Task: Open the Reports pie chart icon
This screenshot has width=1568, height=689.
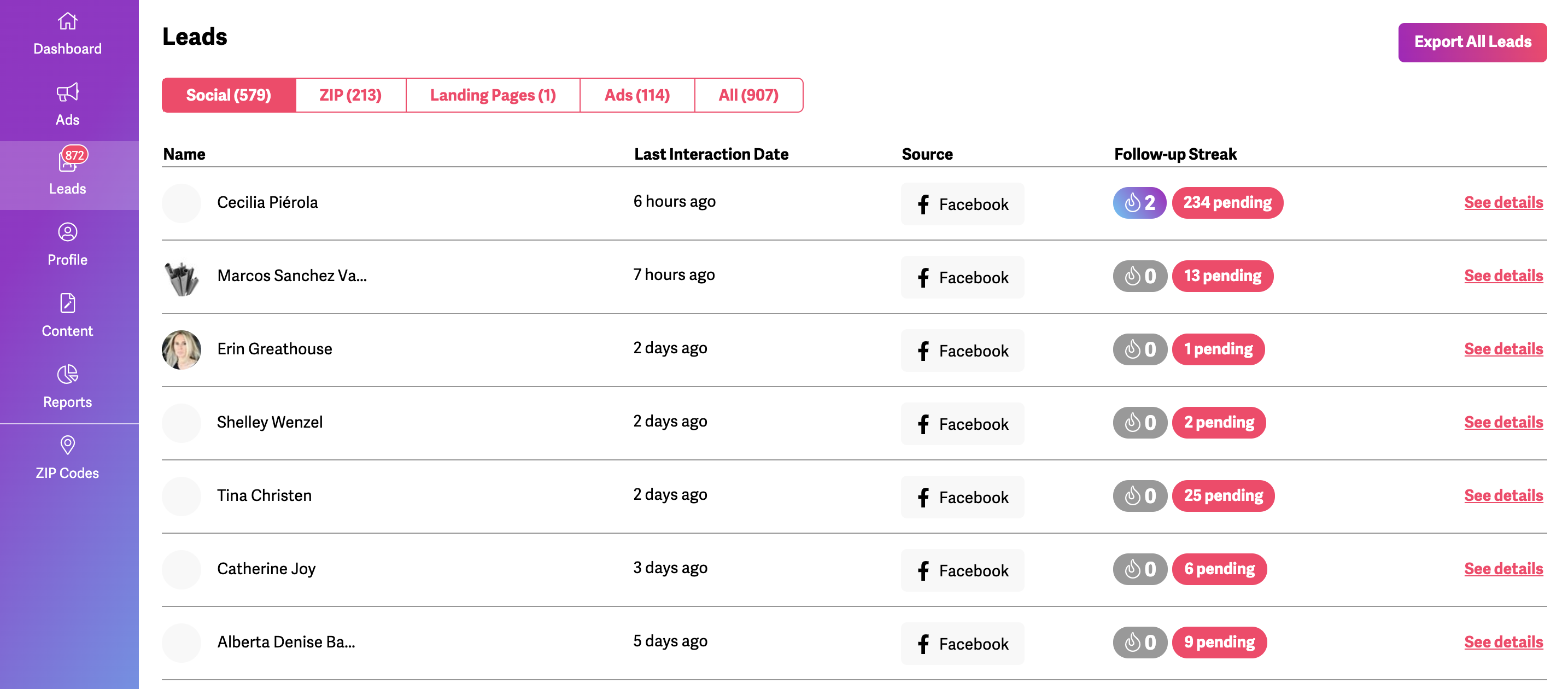Action: click(68, 375)
